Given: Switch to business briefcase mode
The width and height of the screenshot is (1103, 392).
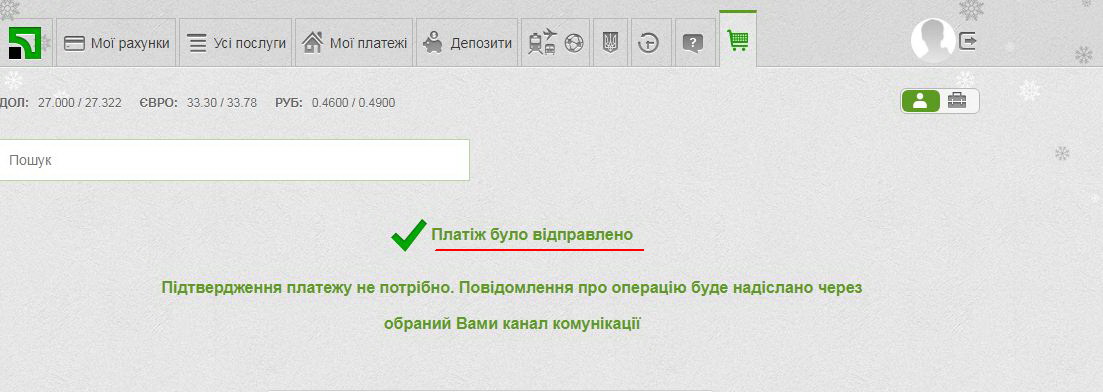Looking at the screenshot, I should pos(957,101).
